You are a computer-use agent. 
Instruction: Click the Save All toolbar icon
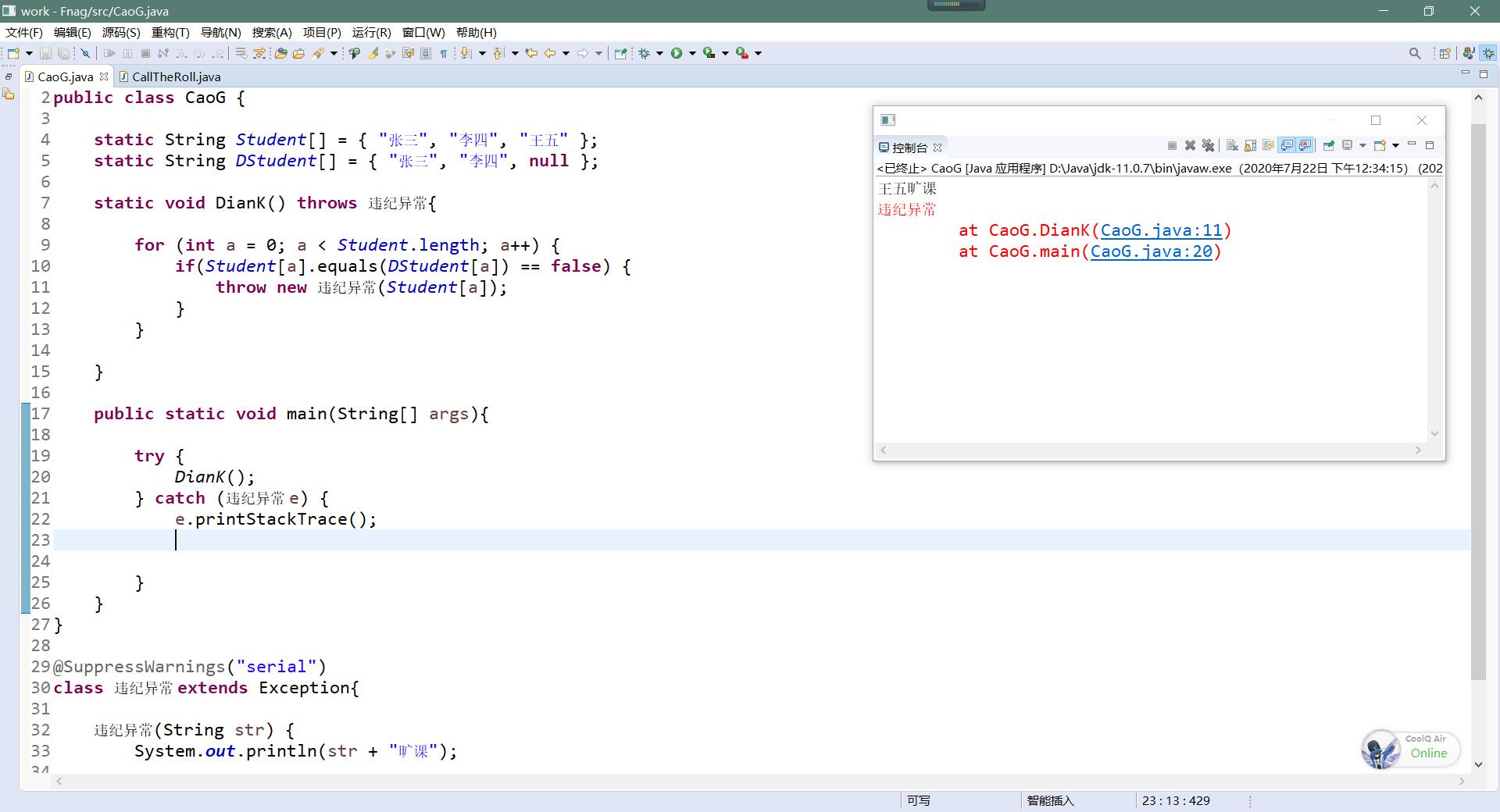63,53
